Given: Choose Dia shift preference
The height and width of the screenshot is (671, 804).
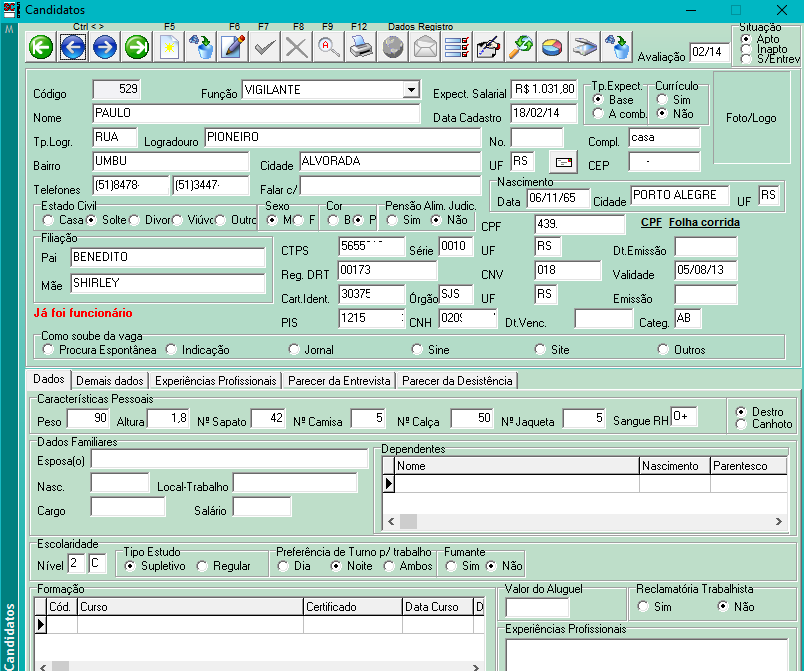Looking at the screenshot, I should (283, 566).
